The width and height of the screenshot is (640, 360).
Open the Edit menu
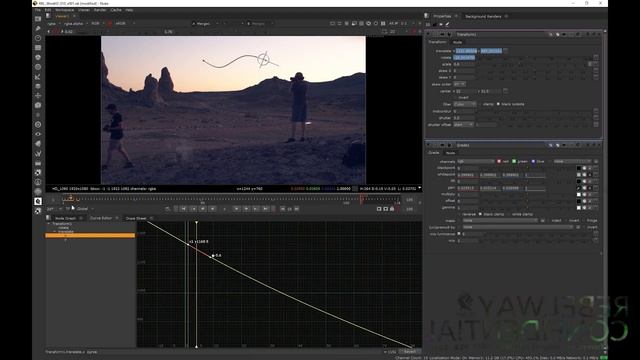coord(48,10)
